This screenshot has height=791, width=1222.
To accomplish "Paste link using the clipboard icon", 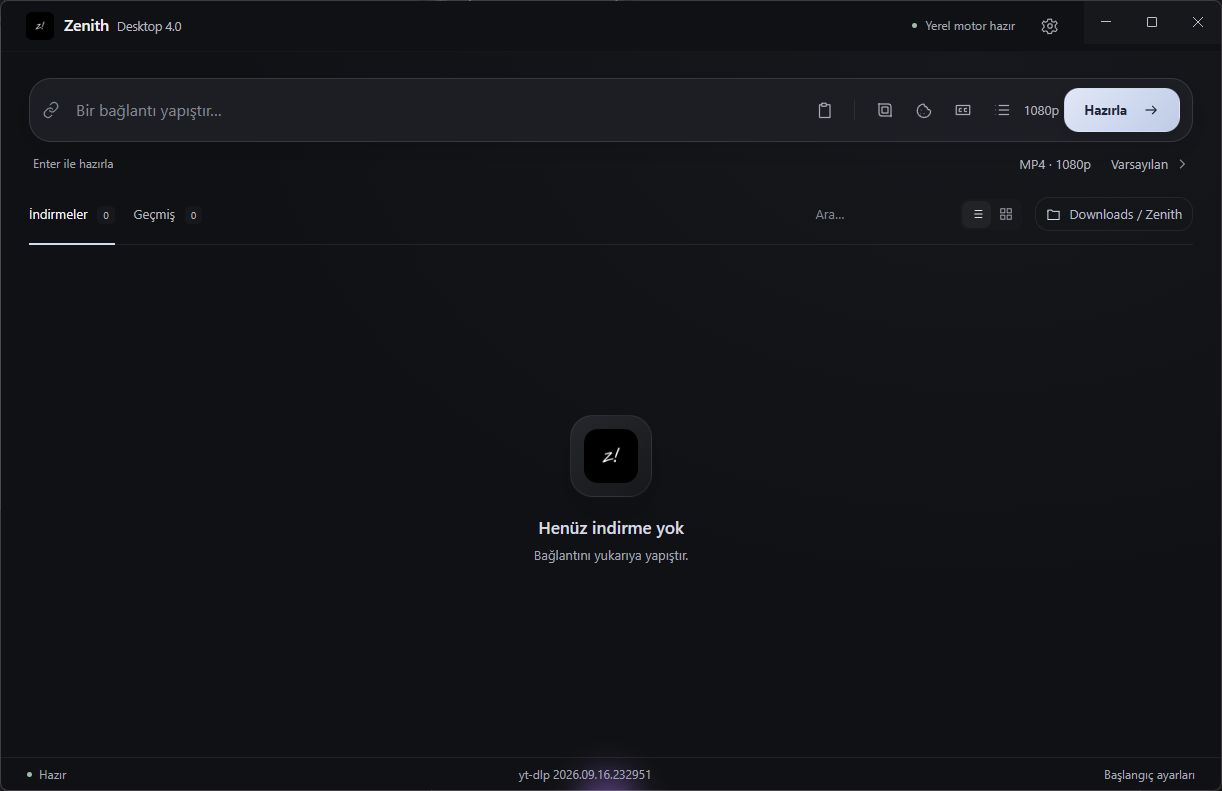I will pyautogui.click(x=824, y=110).
